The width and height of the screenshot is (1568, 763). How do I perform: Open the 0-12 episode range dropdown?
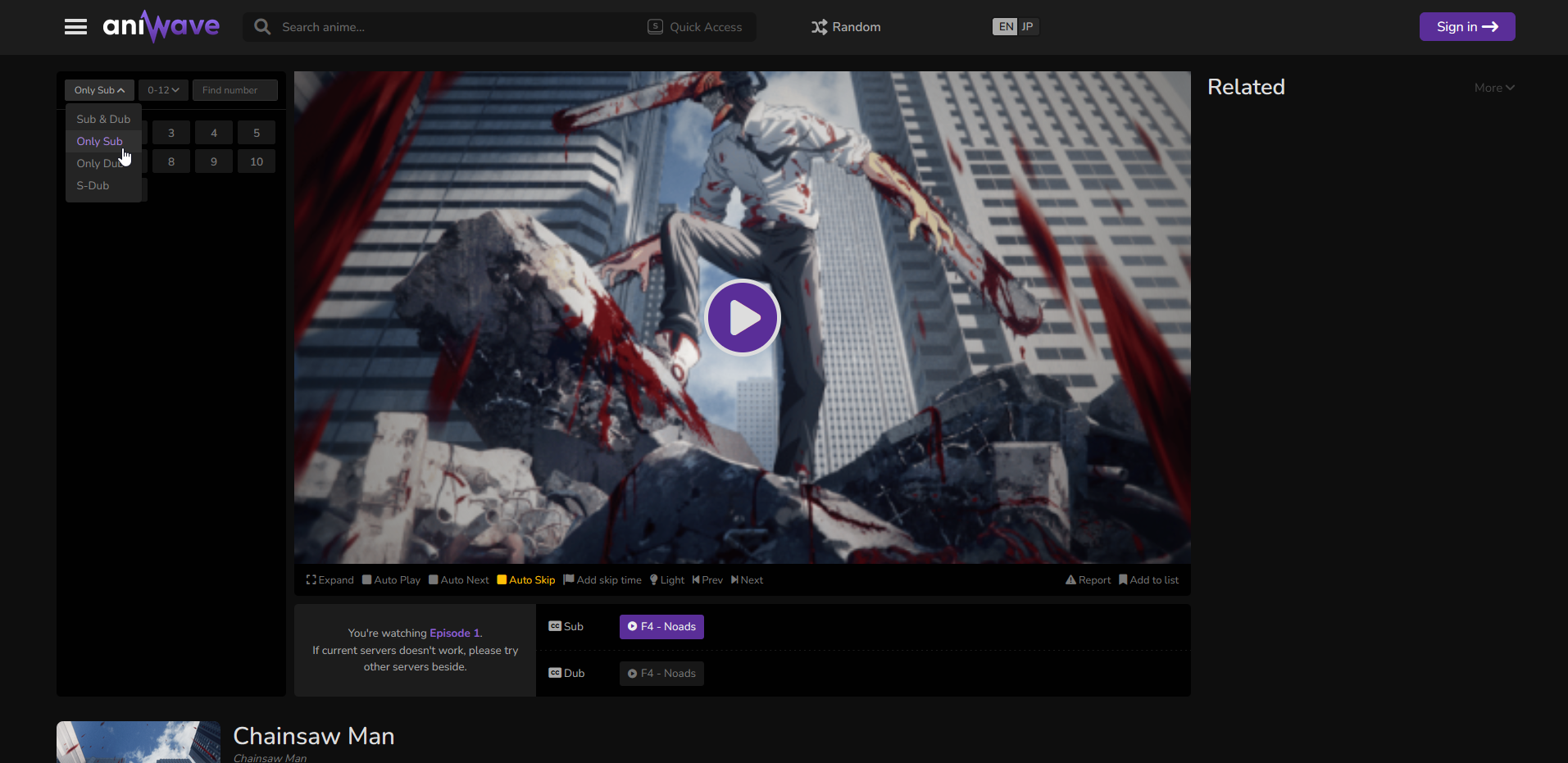click(163, 90)
